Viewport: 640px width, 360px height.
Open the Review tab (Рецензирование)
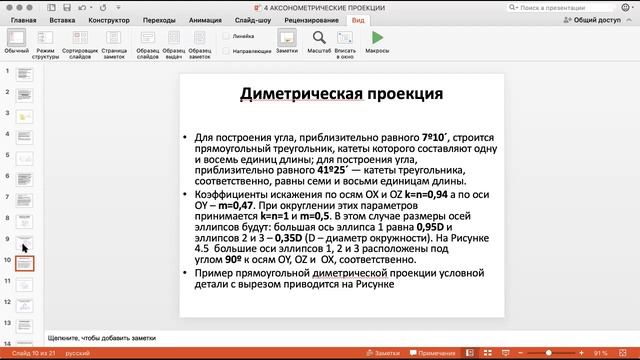[311, 20]
